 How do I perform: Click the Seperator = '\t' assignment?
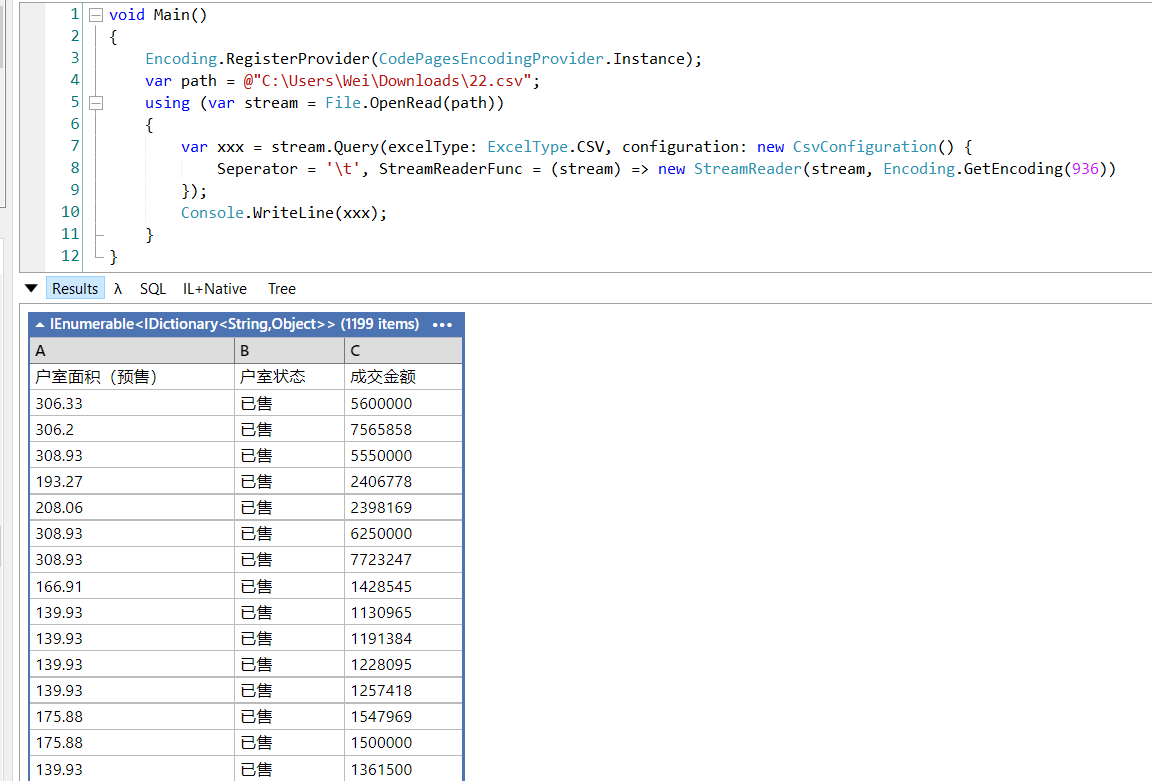click(x=288, y=169)
